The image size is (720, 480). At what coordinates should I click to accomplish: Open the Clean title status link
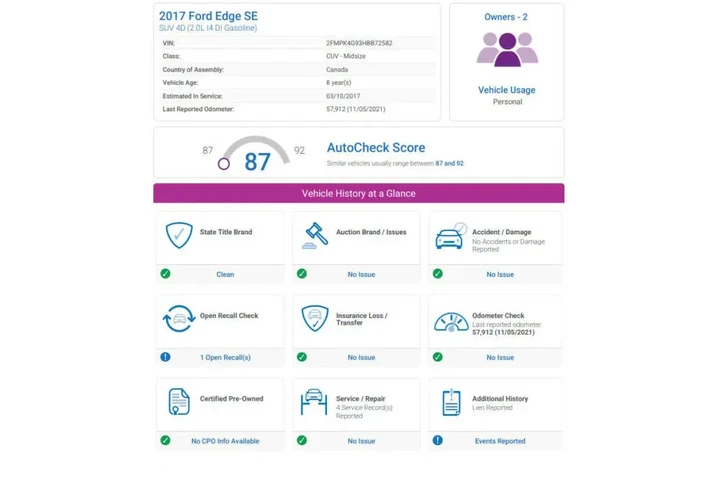click(225, 274)
